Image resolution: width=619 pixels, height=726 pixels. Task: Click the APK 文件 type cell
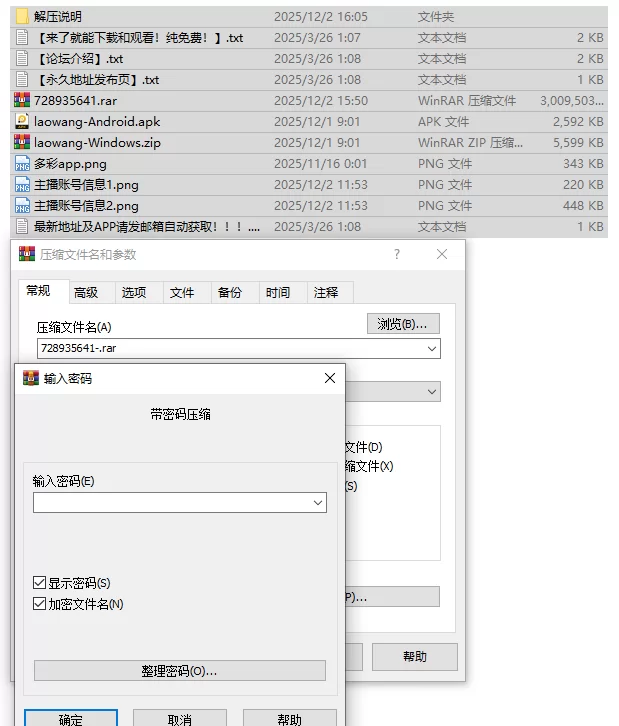(x=444, y=122)
